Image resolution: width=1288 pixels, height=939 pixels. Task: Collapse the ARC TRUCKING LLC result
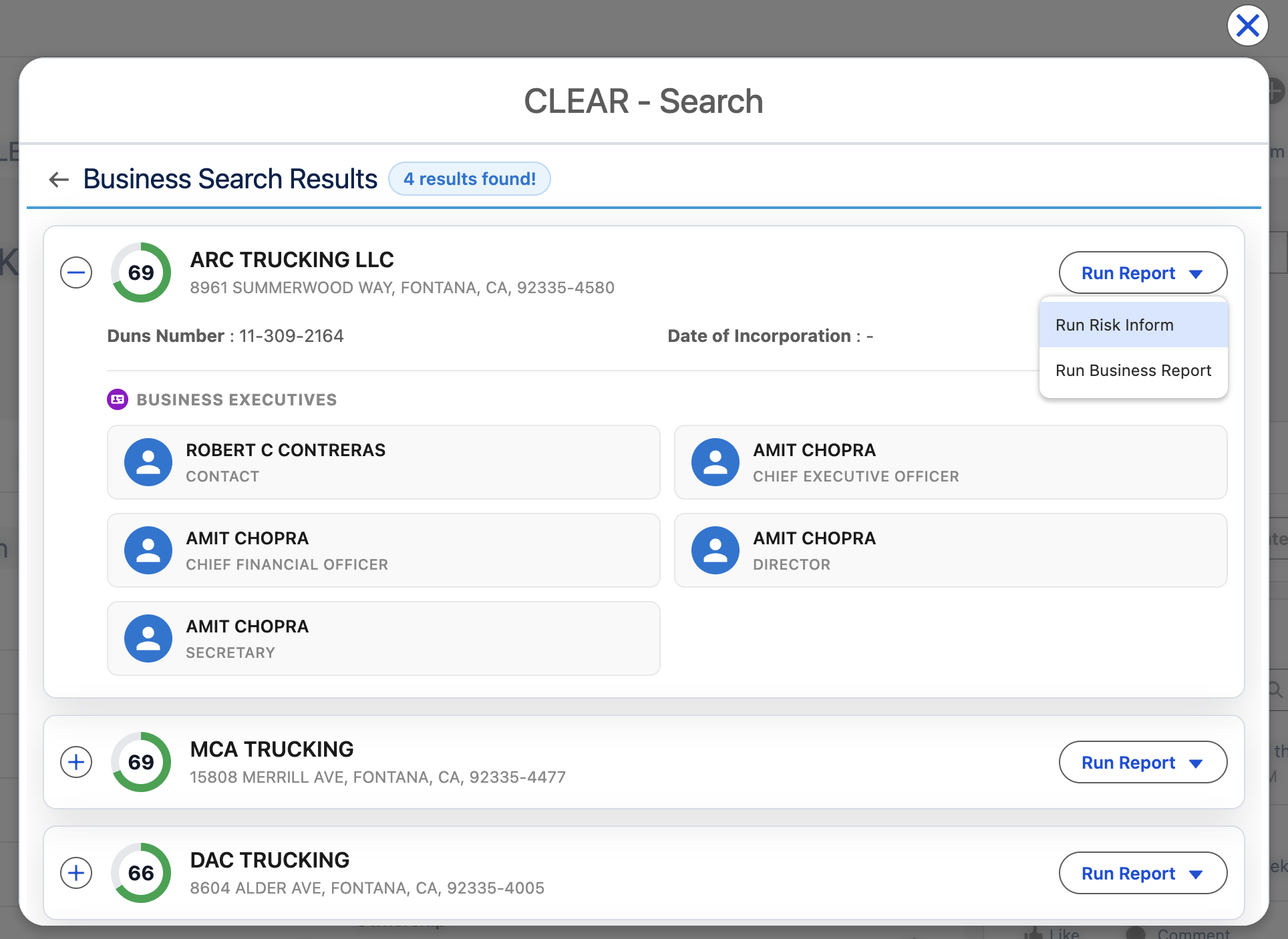[x=76, y=272]
